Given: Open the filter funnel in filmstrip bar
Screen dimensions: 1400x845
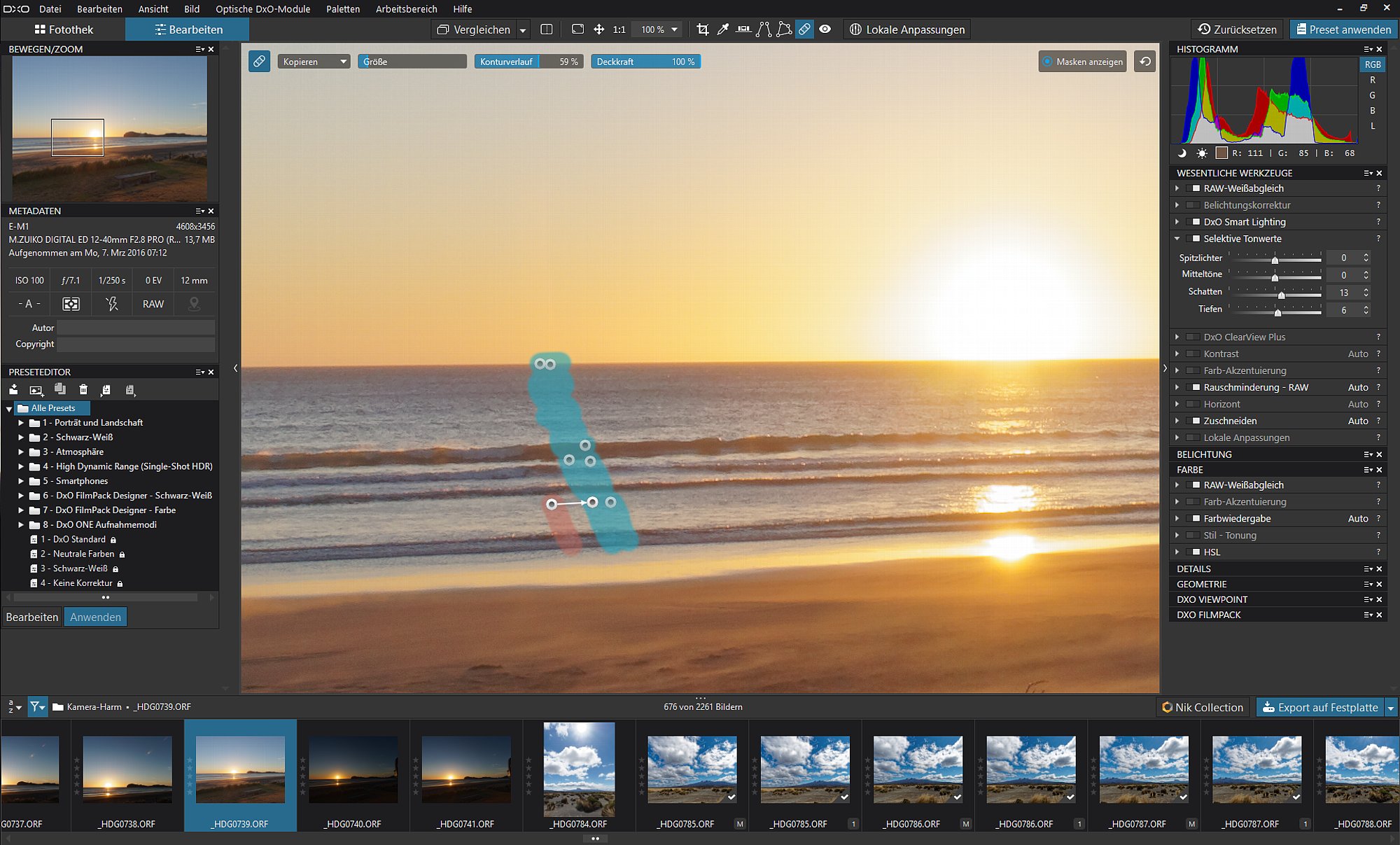Looking at the screenshot, I should 37,707.
